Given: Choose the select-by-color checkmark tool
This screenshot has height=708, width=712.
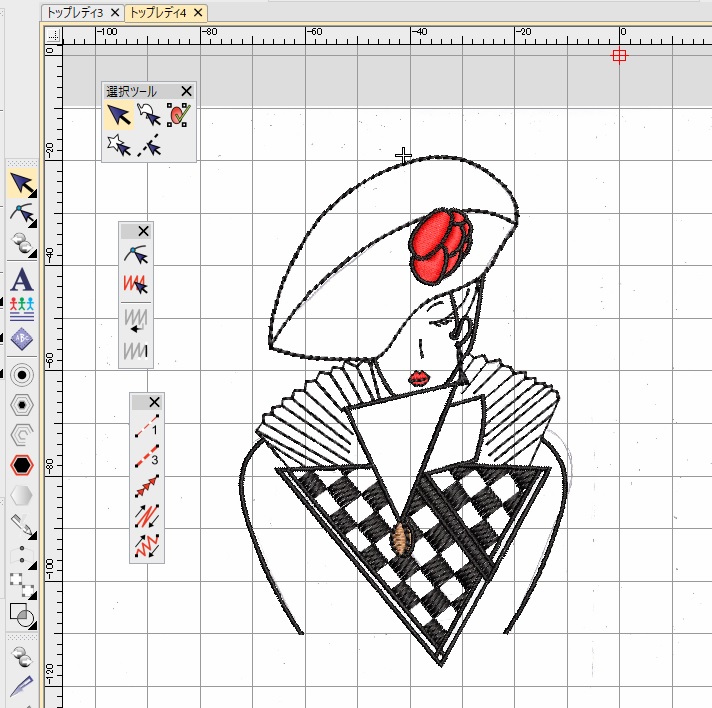Looking at the screenshot, I should (x=178, y=115).
